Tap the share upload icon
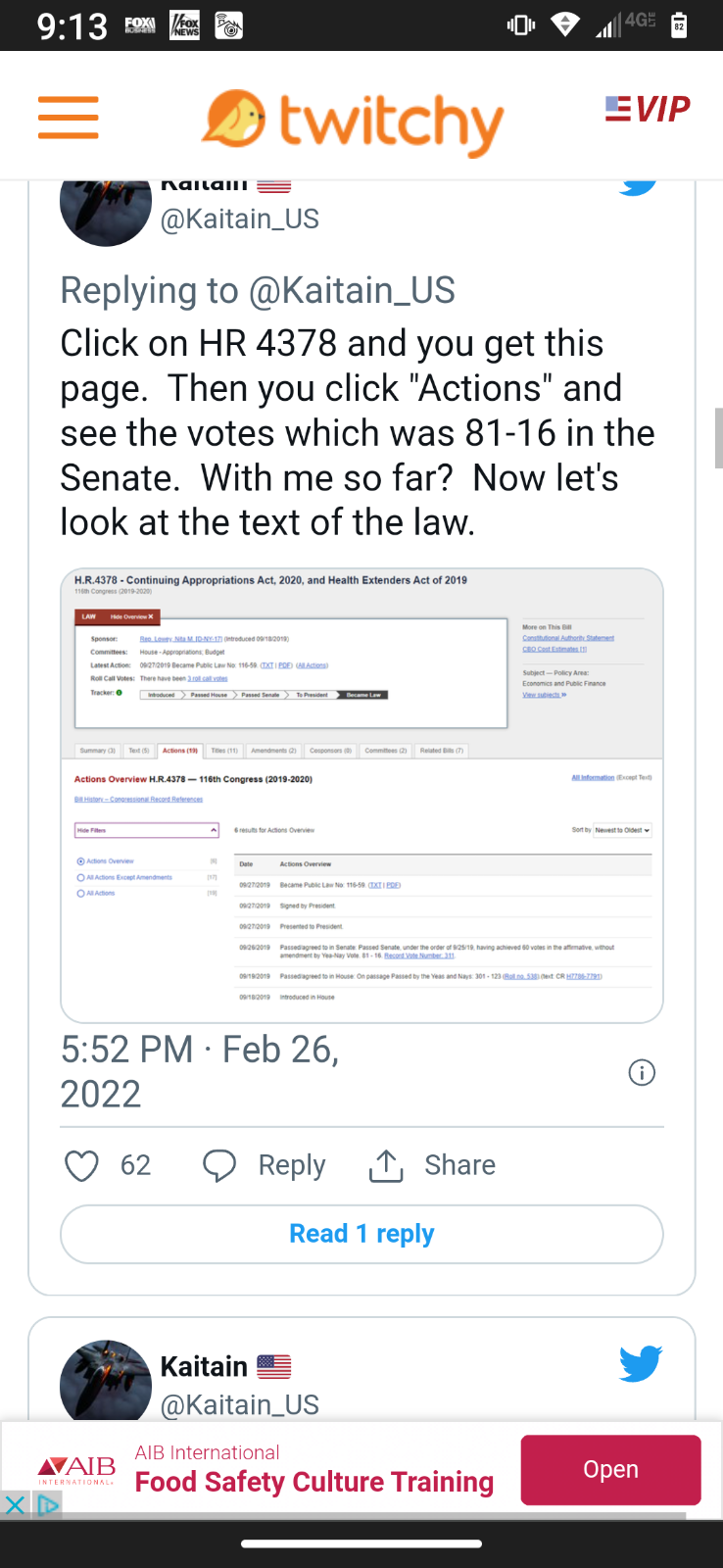Viewport: 723px width, 1568px height. [x=386, y=1165]
